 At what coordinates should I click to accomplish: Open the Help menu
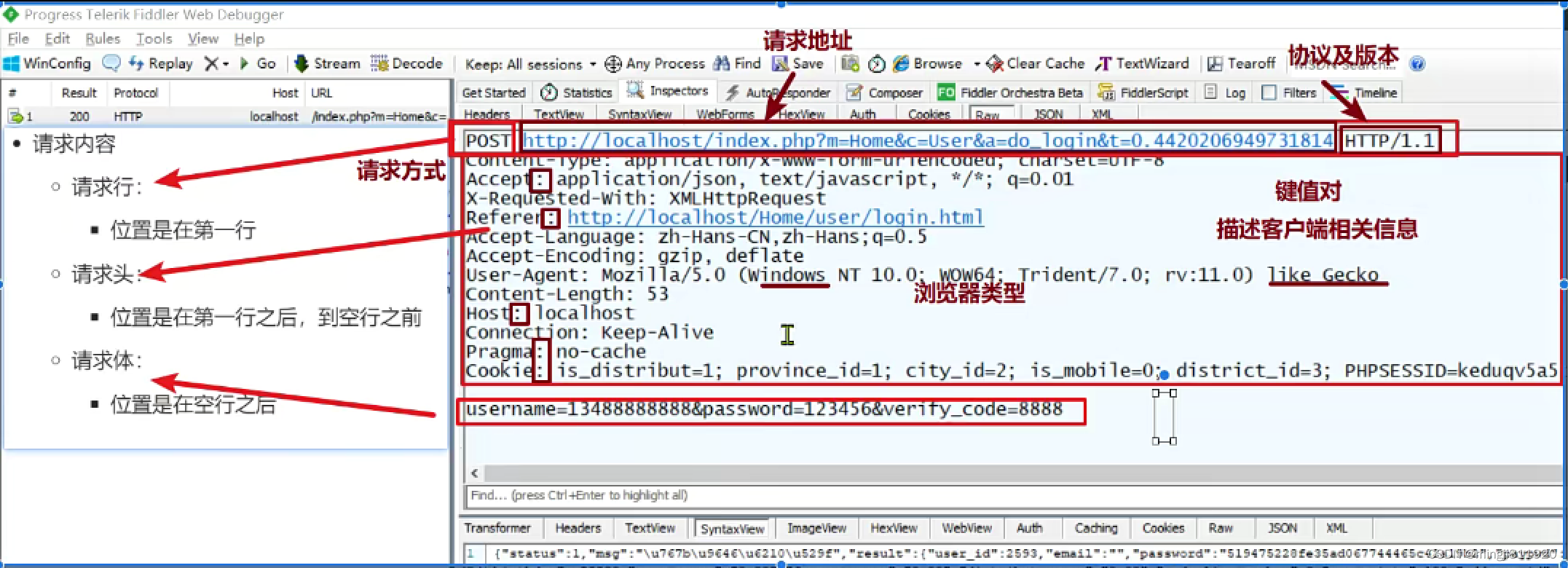[x=249, y=39]
